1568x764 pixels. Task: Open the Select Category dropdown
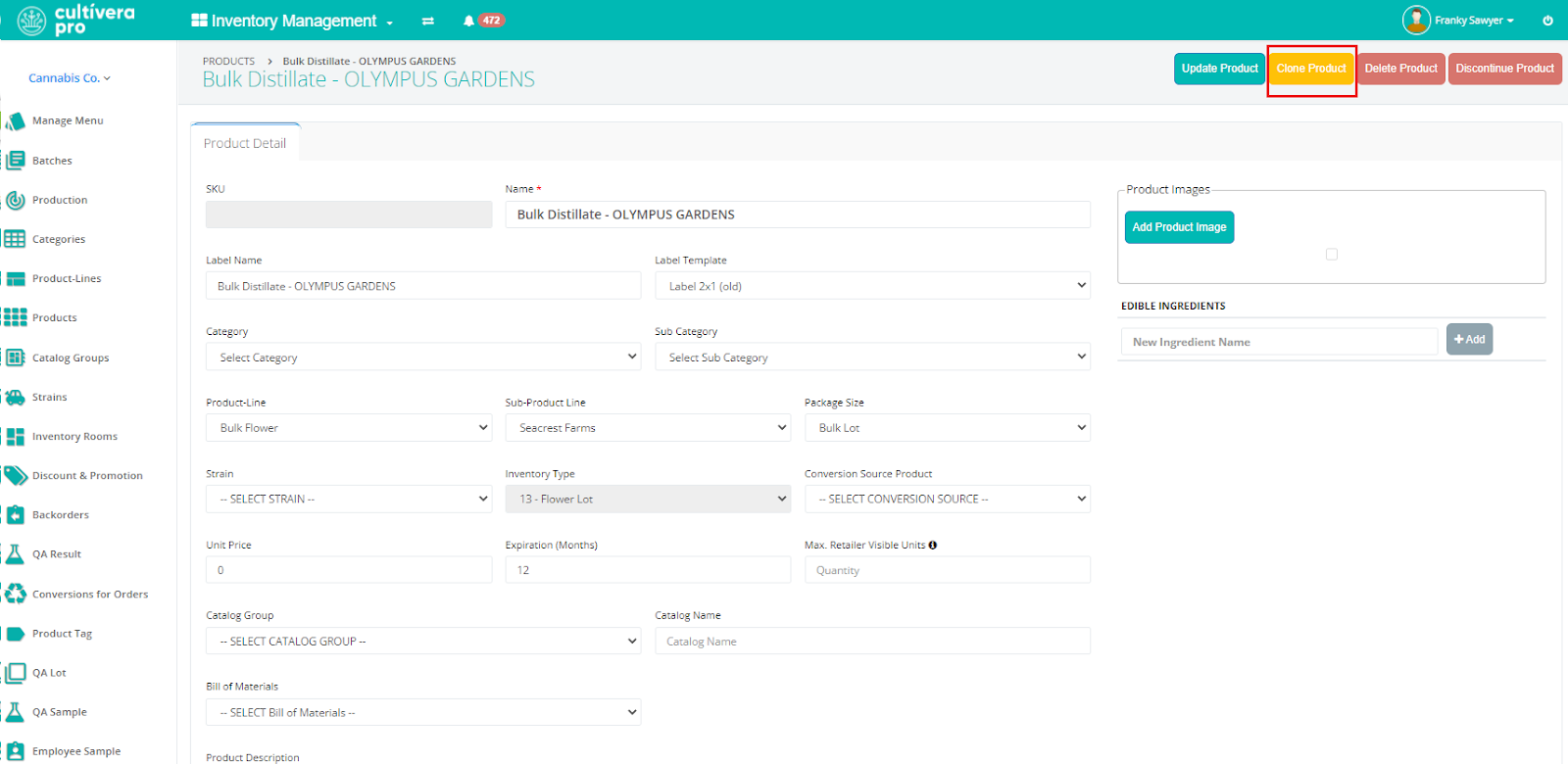coord(423,357)
